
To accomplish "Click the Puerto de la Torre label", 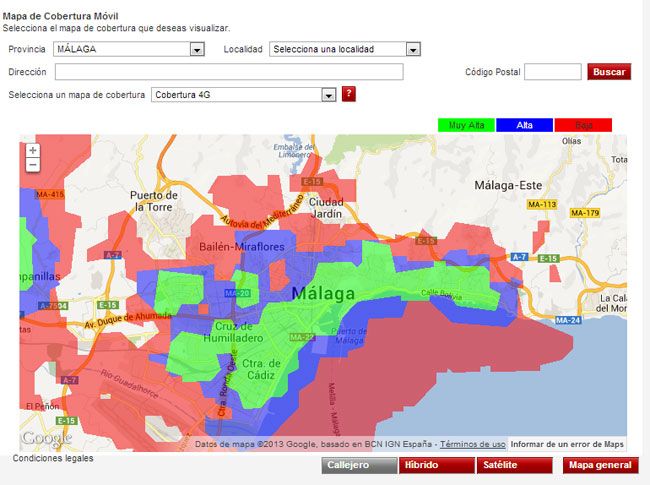I will pos(154,201).
